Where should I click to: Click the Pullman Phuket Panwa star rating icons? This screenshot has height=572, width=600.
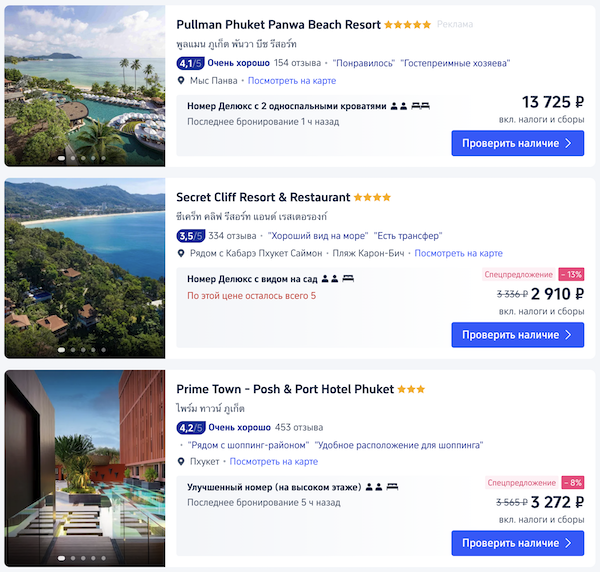(x=407, y=25)
